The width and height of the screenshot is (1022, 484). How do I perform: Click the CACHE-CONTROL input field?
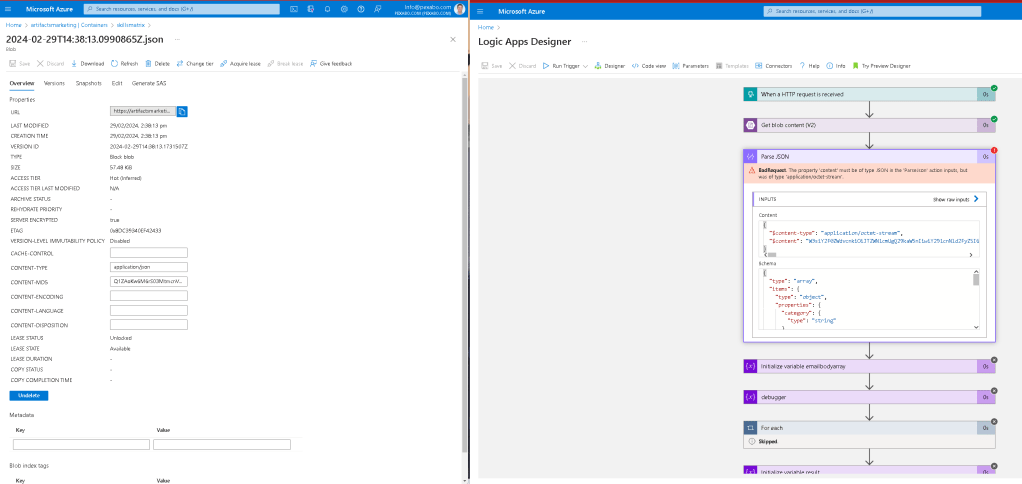(x=149, y=253)
